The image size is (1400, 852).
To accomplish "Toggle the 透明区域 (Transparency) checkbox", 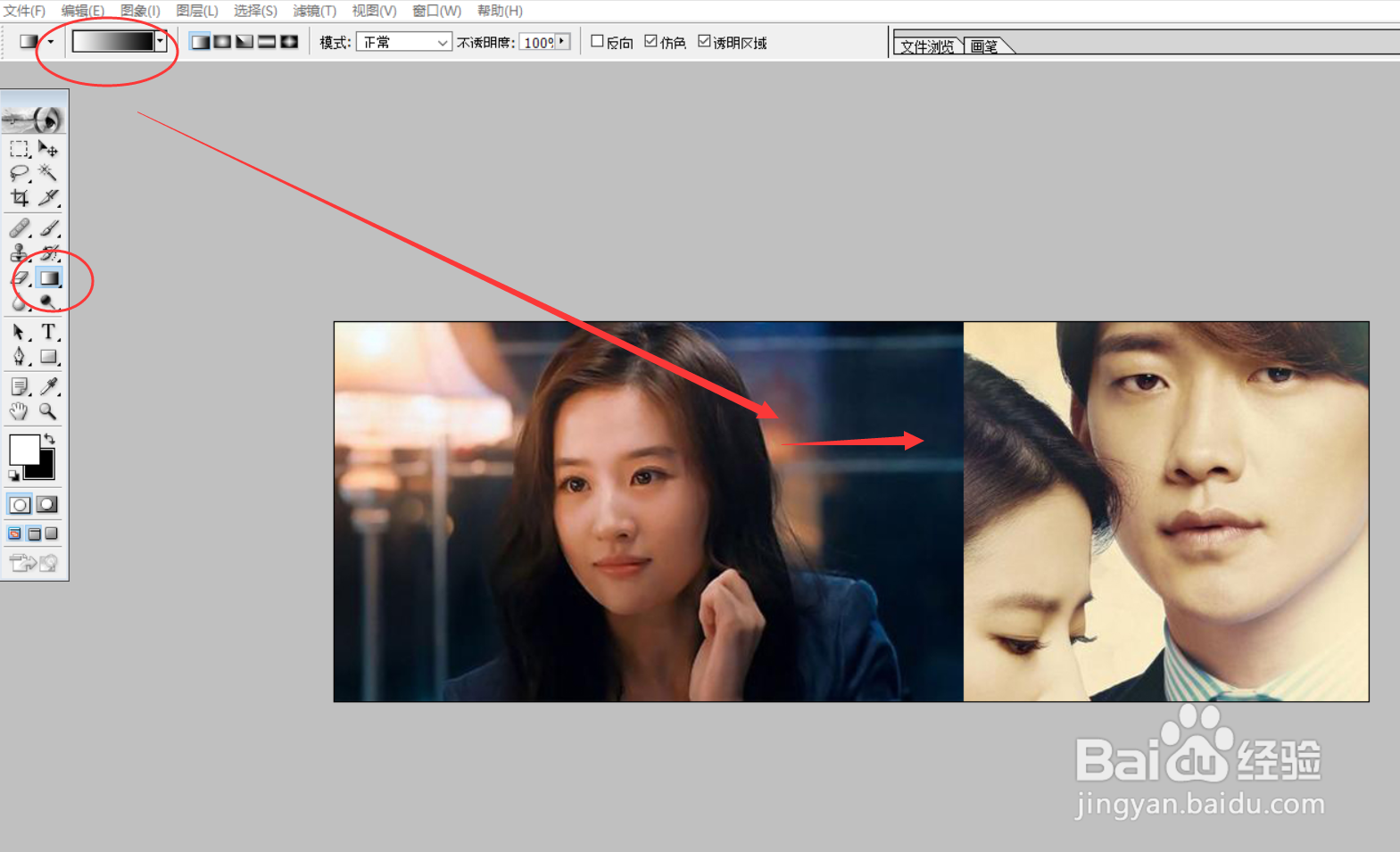I will [x=705, y=41].
